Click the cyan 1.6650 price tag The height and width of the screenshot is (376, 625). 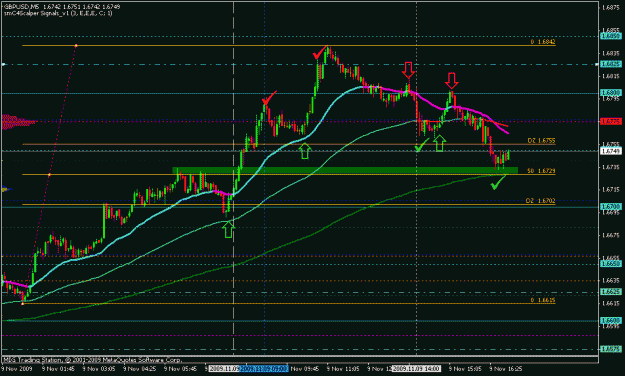610,264
